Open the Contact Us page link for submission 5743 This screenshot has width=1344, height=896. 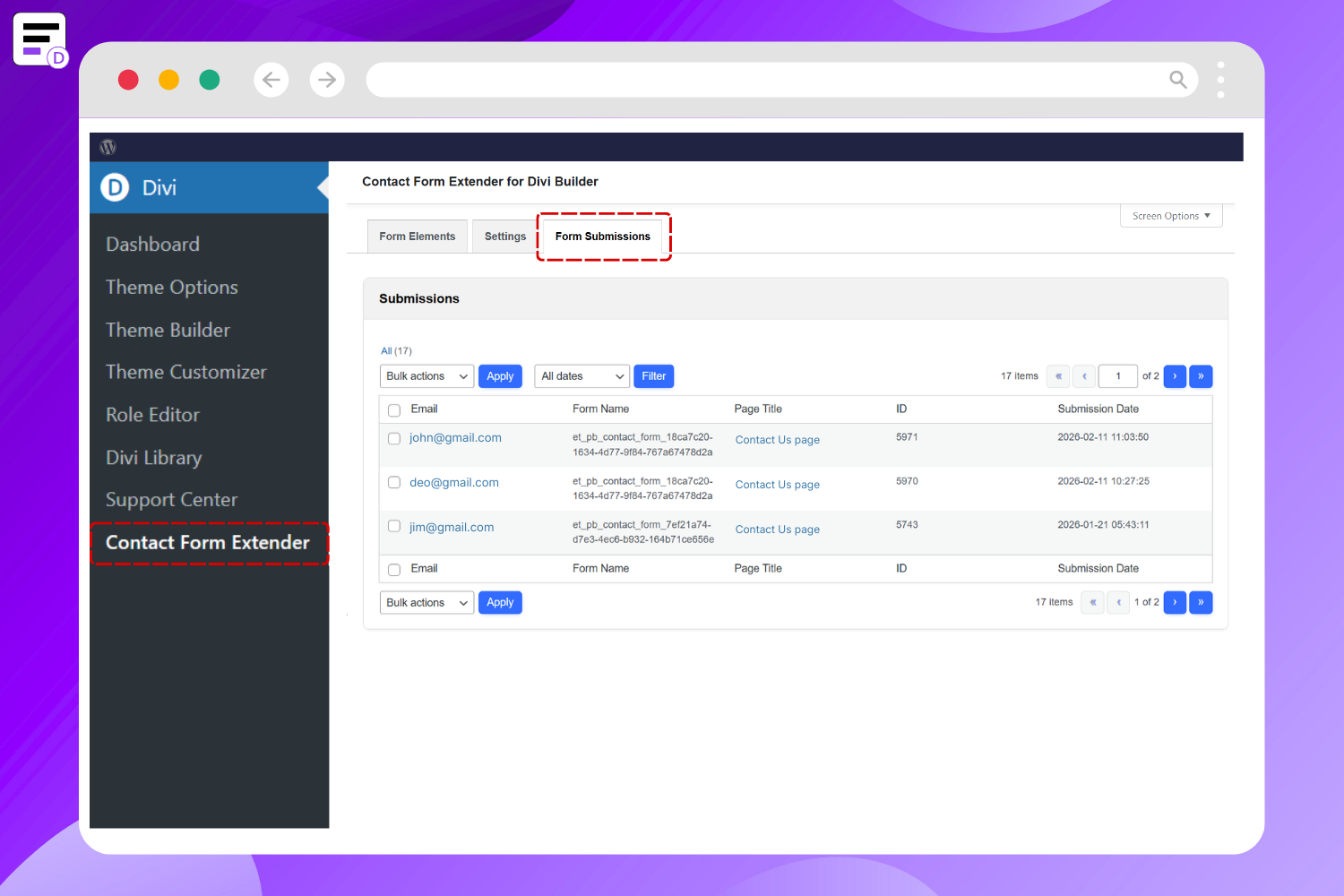(777, 529)
